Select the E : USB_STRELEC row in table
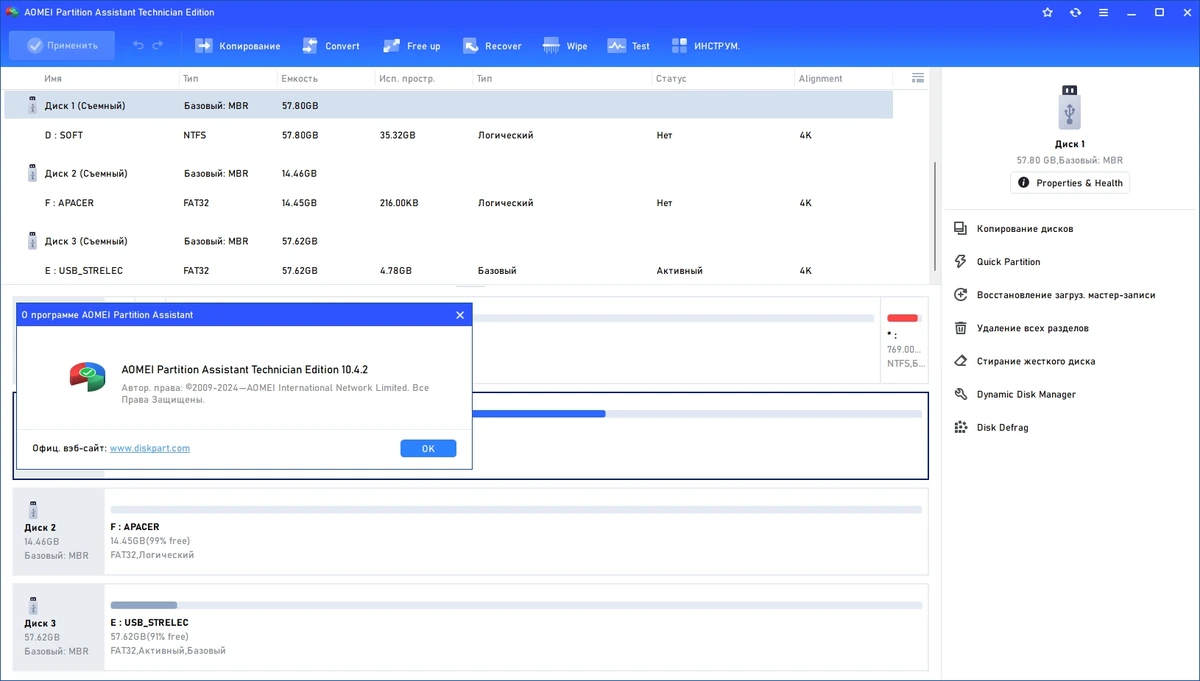Image resolution: width=1200 pixels, height=681 pixels. (x=448, y=271)
